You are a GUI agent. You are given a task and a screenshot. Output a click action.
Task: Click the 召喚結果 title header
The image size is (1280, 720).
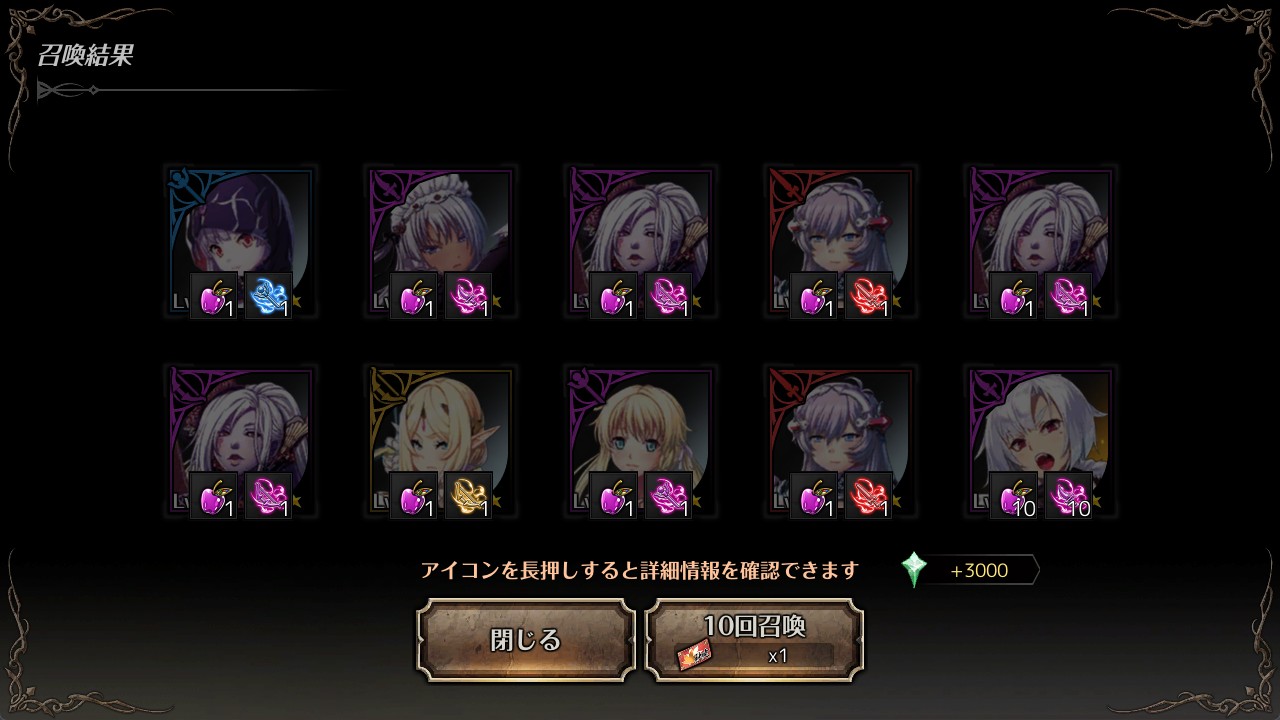coord(85,55)
